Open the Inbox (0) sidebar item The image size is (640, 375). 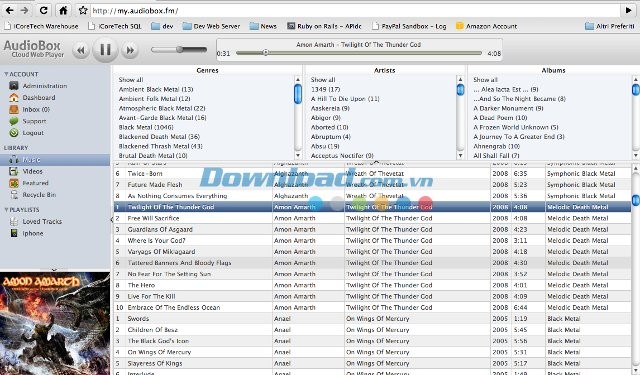point(29,109)
